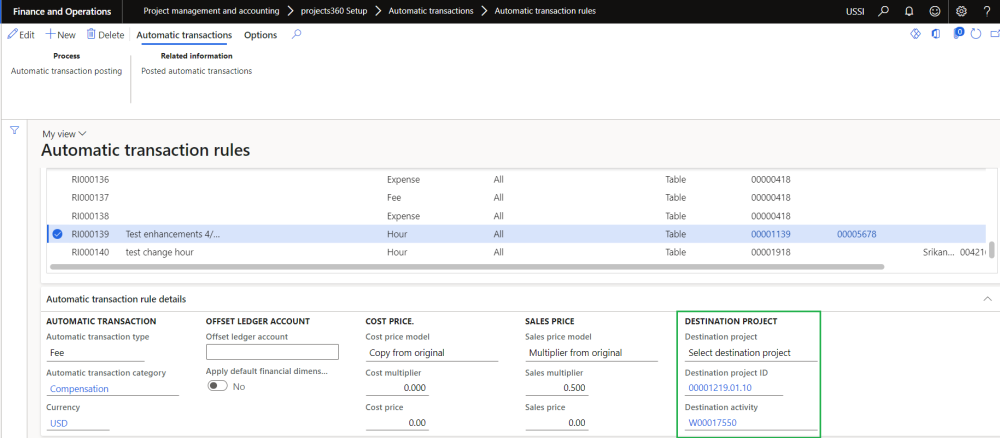Open Posted automatic transactions link

pyautogui.click(x=196, y=71)
